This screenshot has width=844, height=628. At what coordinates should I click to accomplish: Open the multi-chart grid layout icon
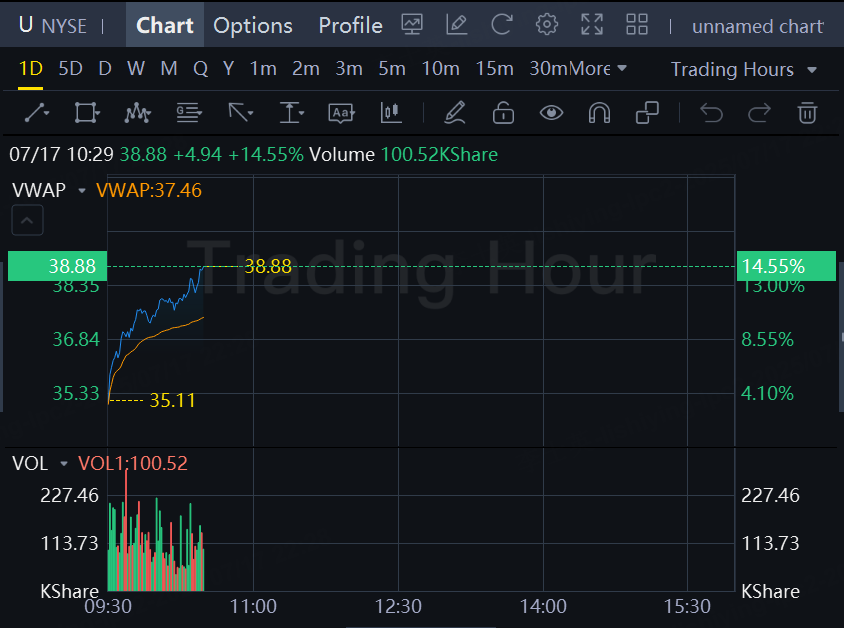(636, 25)
